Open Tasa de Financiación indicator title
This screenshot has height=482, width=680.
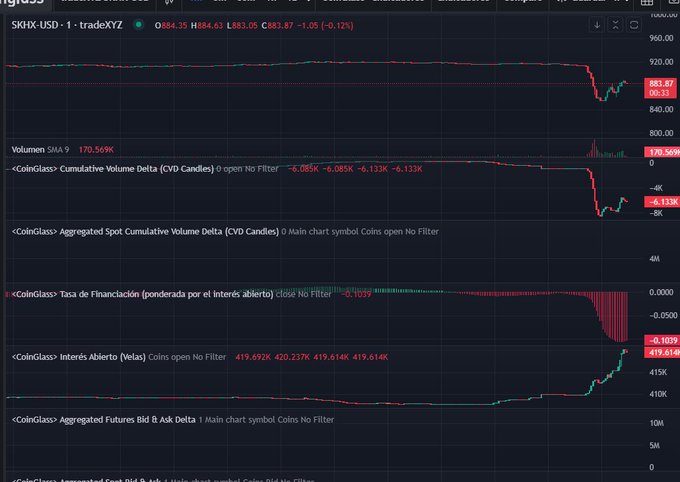(143, 294)
